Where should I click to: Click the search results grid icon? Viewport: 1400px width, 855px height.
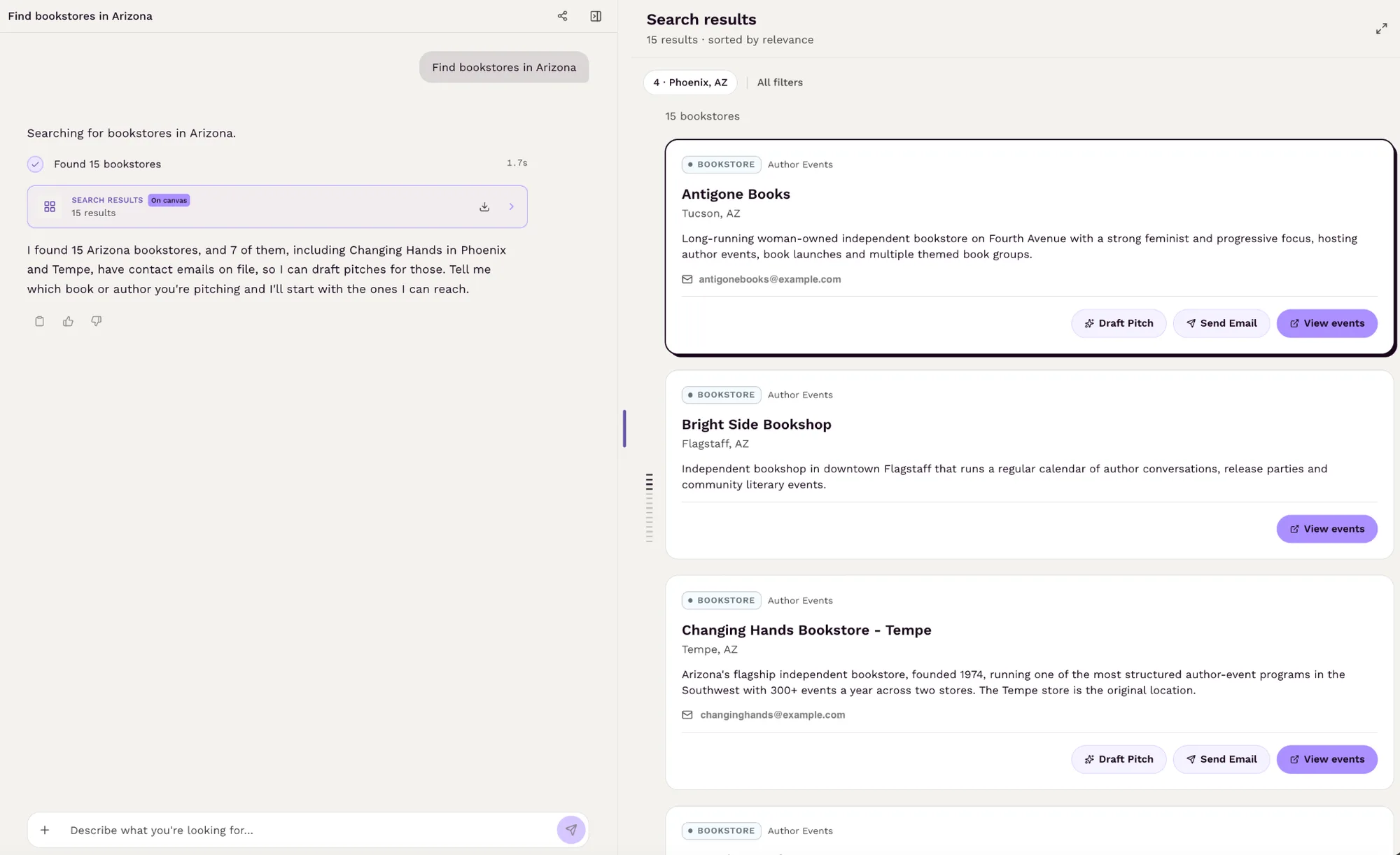(x=50, y=207)
